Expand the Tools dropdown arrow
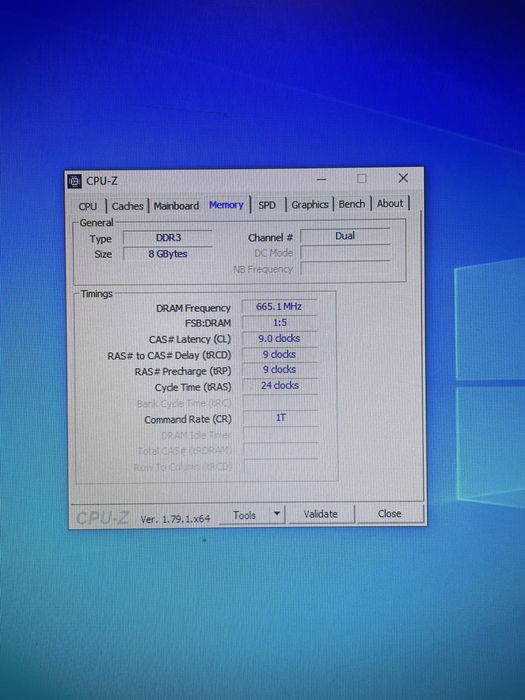This screenshot has height=700, width=525. point(277,514)
